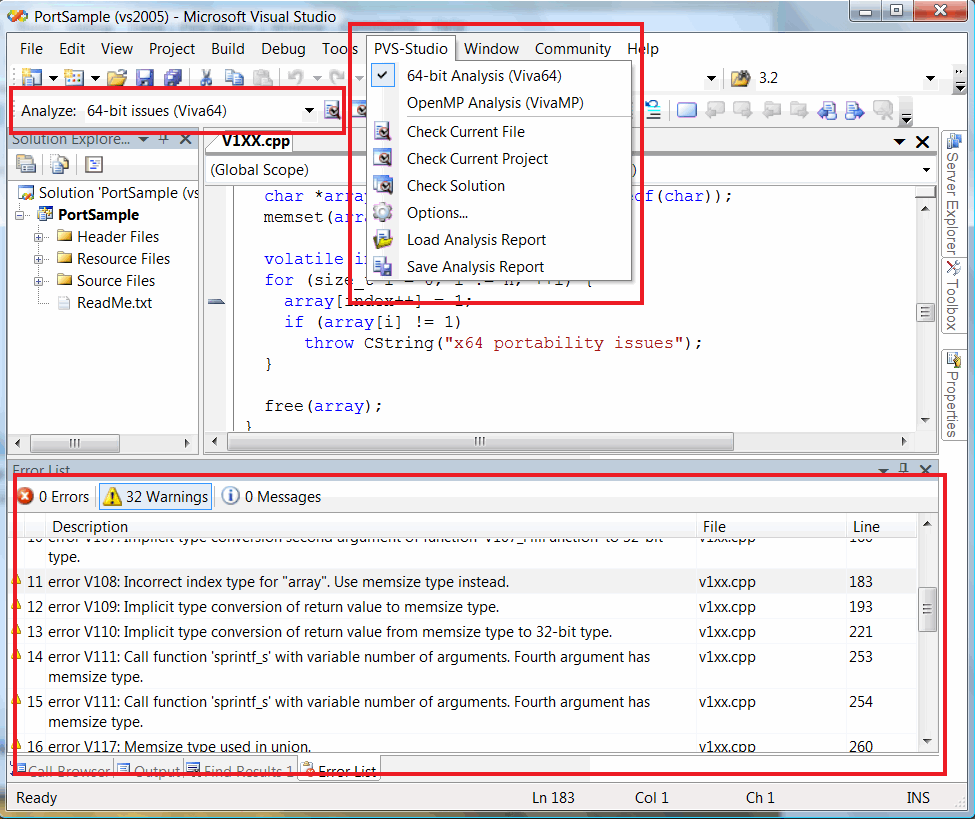975x819 pixels.
Task: Choose Load Analysis Report
Action: tap(476, 239)
